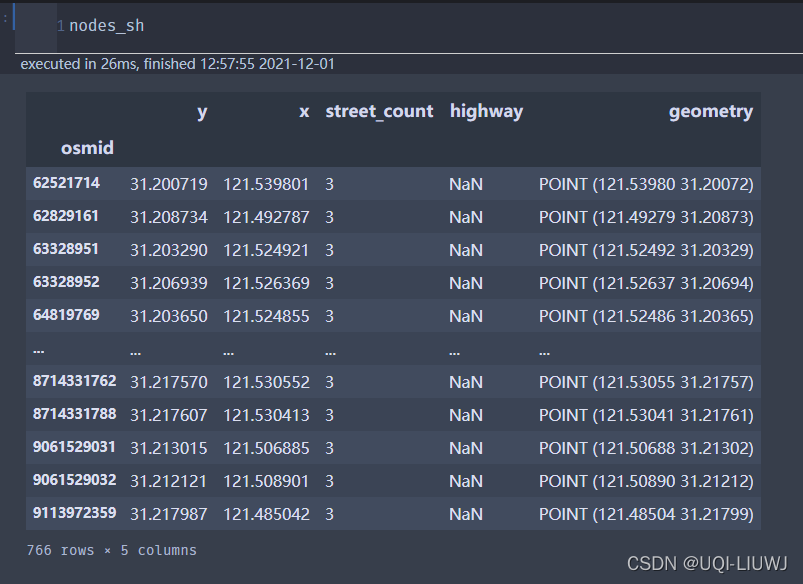Click geometry POINT (121.50688 31.21302)
The width and height of the screenshot is (803, 584).
point(646,448)
